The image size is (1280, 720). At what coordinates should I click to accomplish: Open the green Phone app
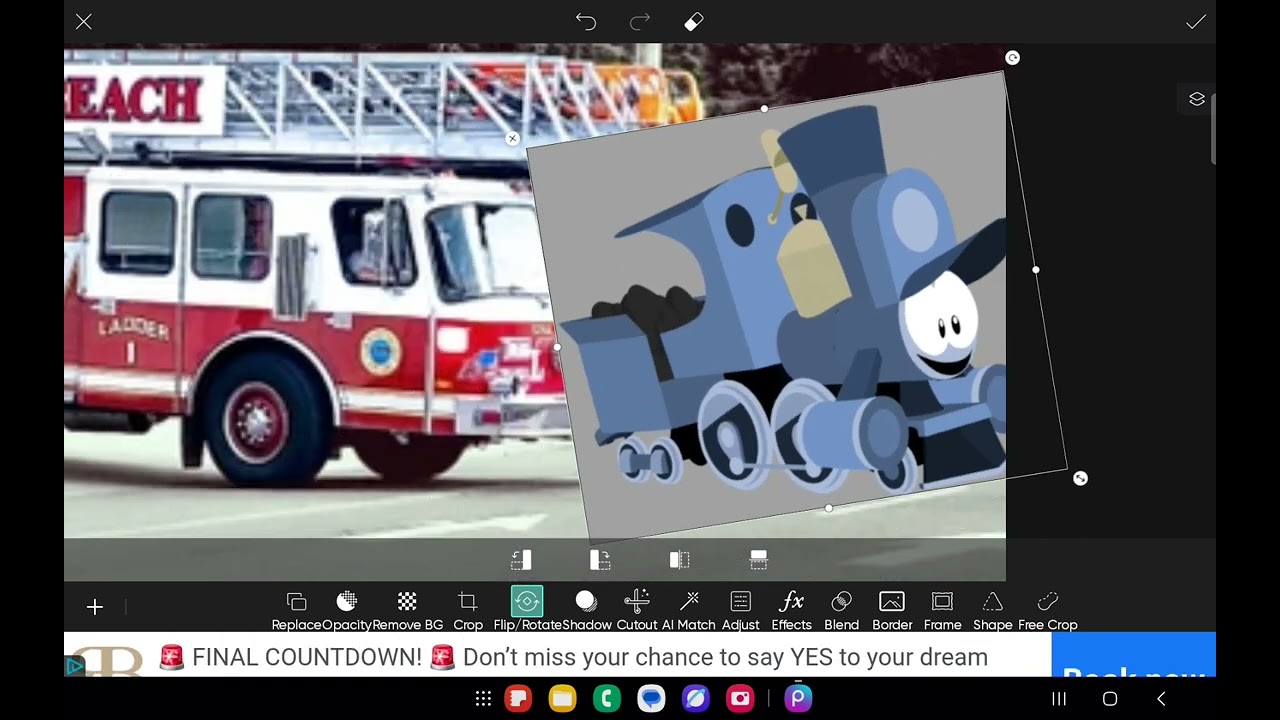pyautogui.click(x=607, y=699)
